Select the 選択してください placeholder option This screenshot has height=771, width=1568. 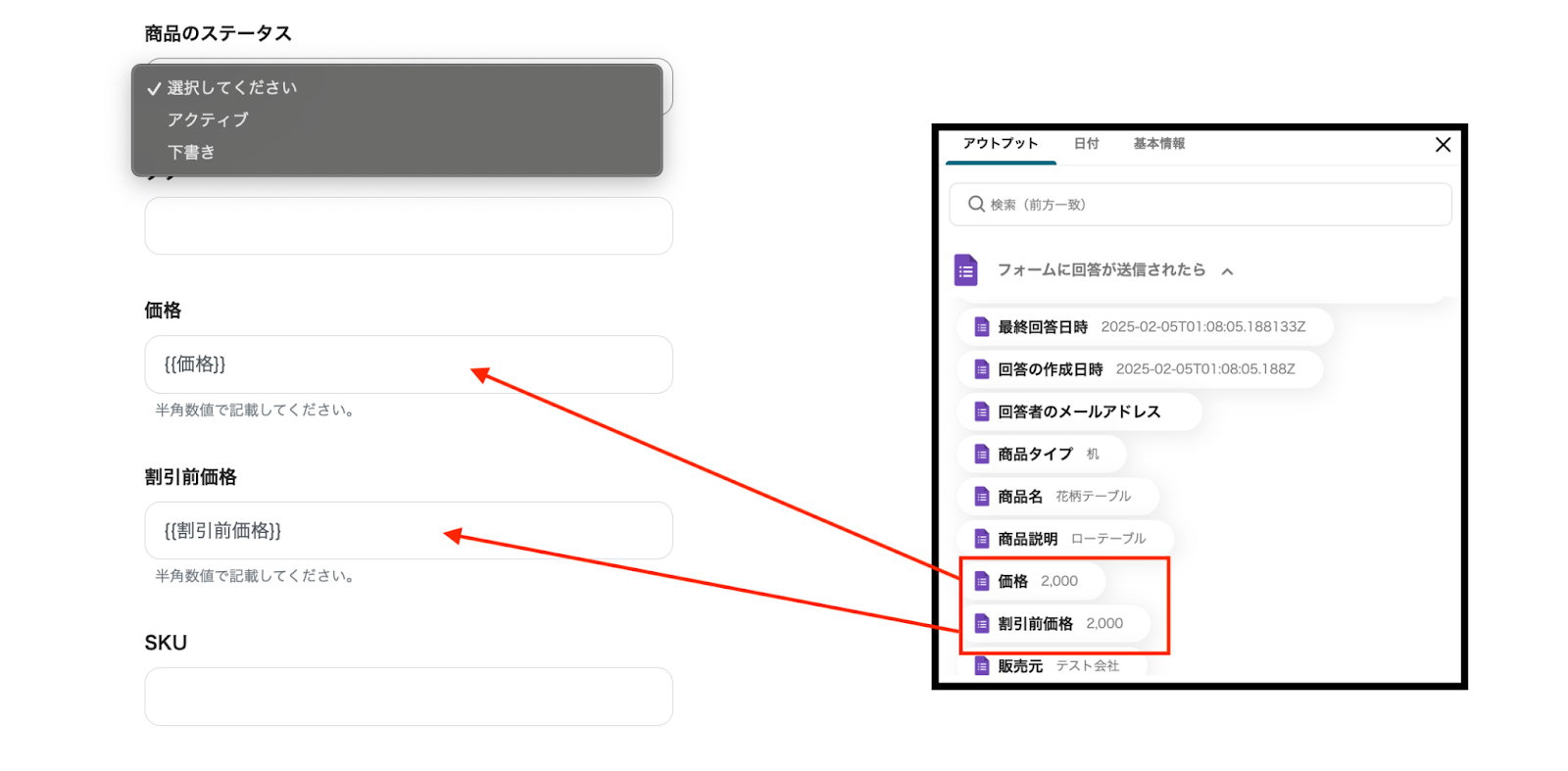pyautogui.click(x=397, y=87)
